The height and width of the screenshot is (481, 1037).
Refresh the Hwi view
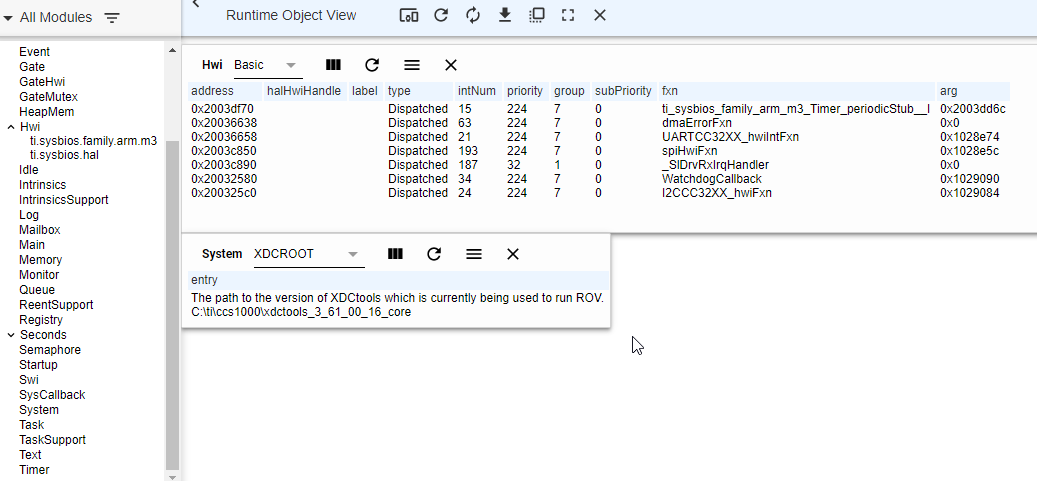372,65
